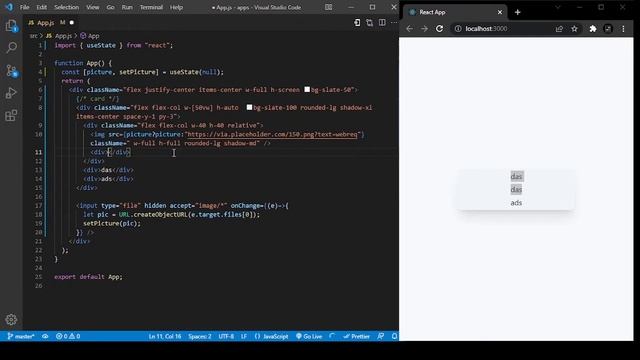Open the Go menu
Viewport: 640px width, 360px height.
pos(110,7)
